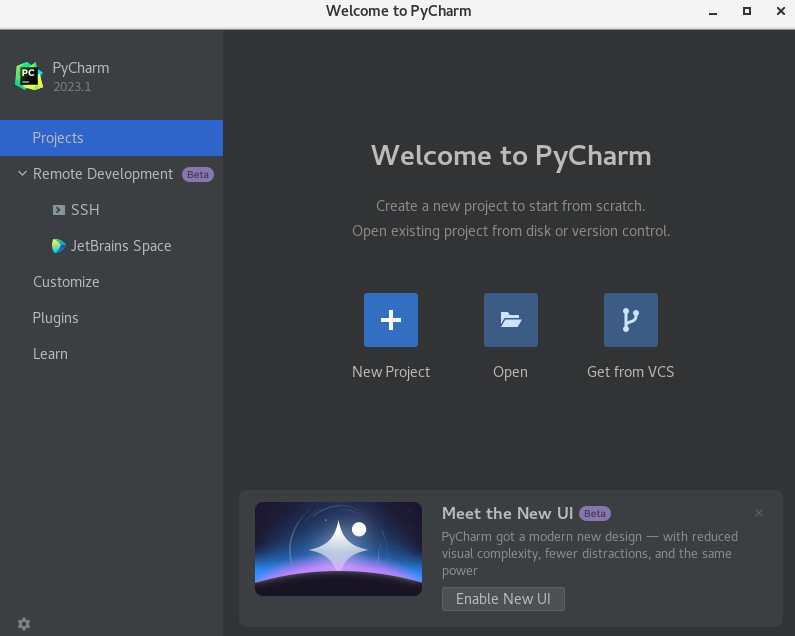This screenshot has width=795, height=636.
Task: Dismiss the Meet the New UI banner
Action: pyautogui.click(x=759, y=513)
